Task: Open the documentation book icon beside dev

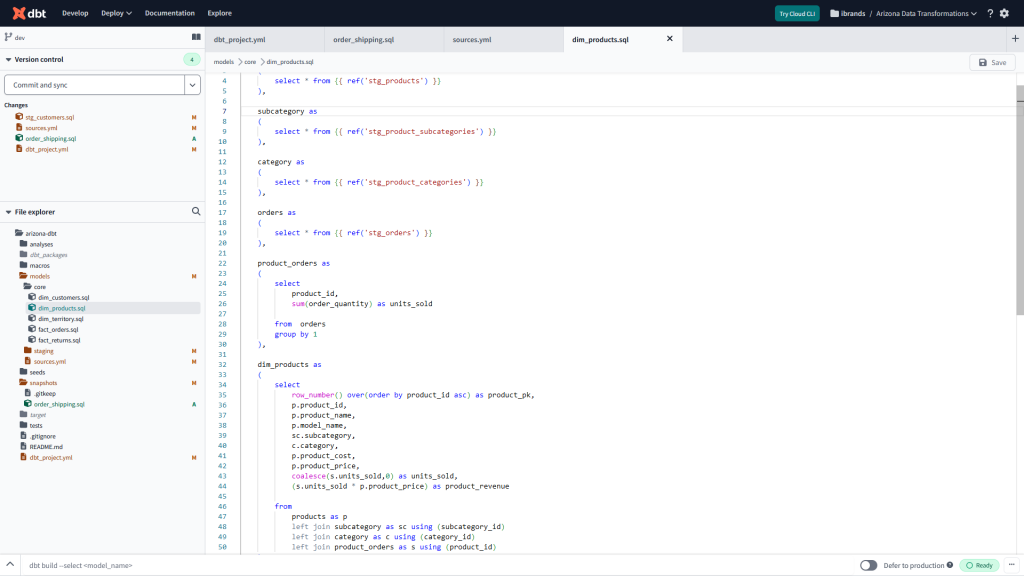Action: (x=196, y=37)
